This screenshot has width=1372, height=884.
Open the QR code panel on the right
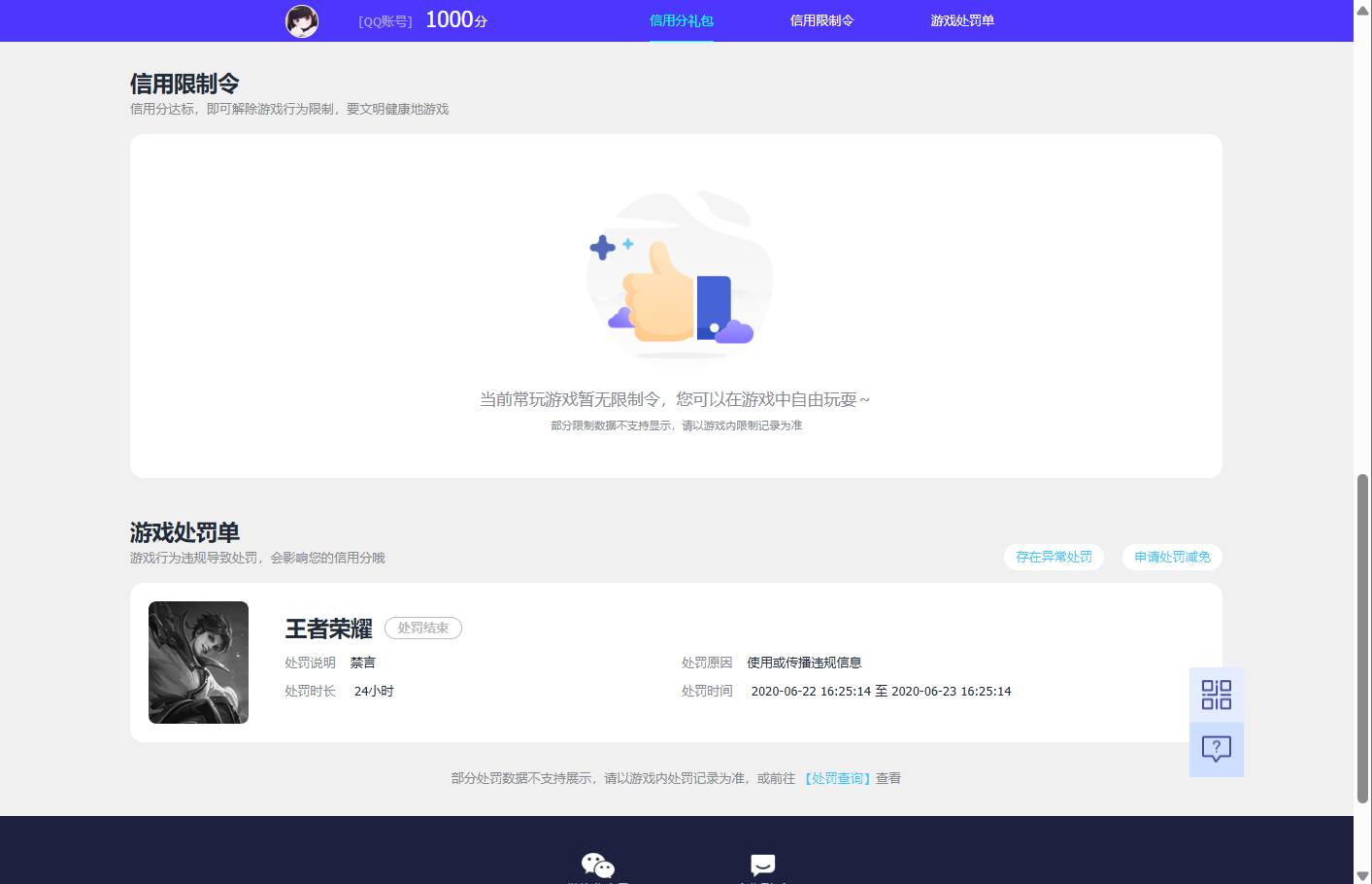tap(1216, 696)
